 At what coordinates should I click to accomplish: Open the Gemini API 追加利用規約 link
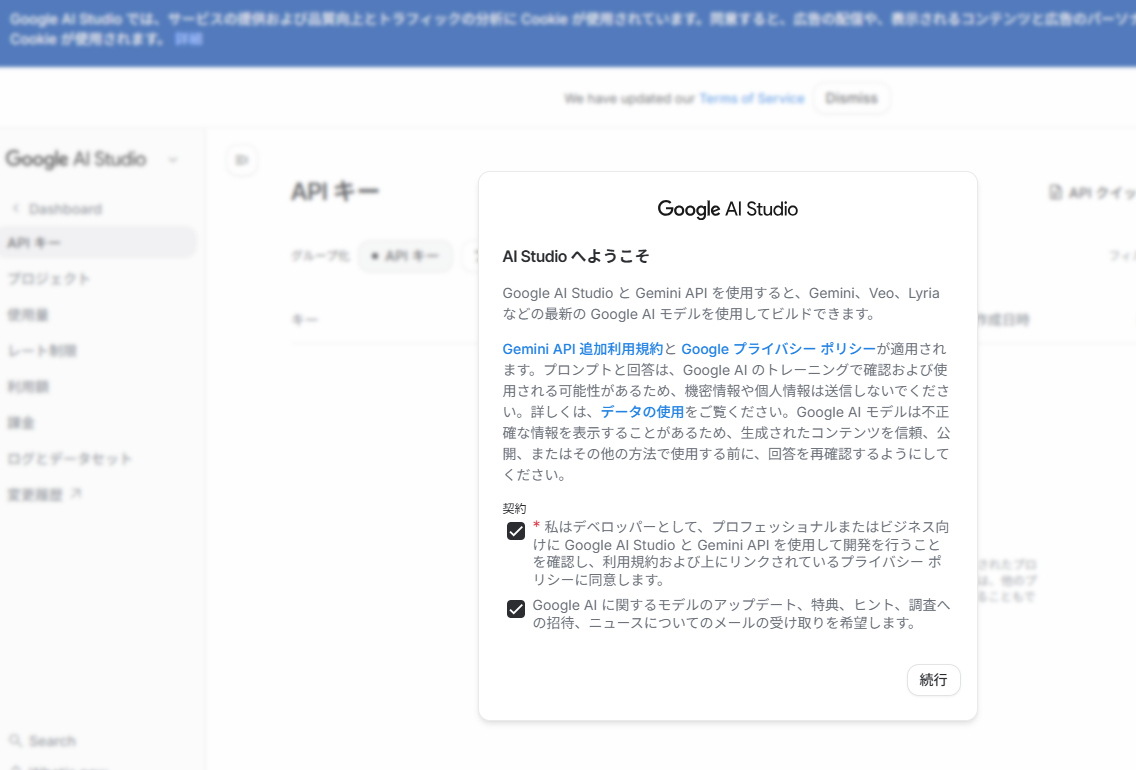click(582, 349)
